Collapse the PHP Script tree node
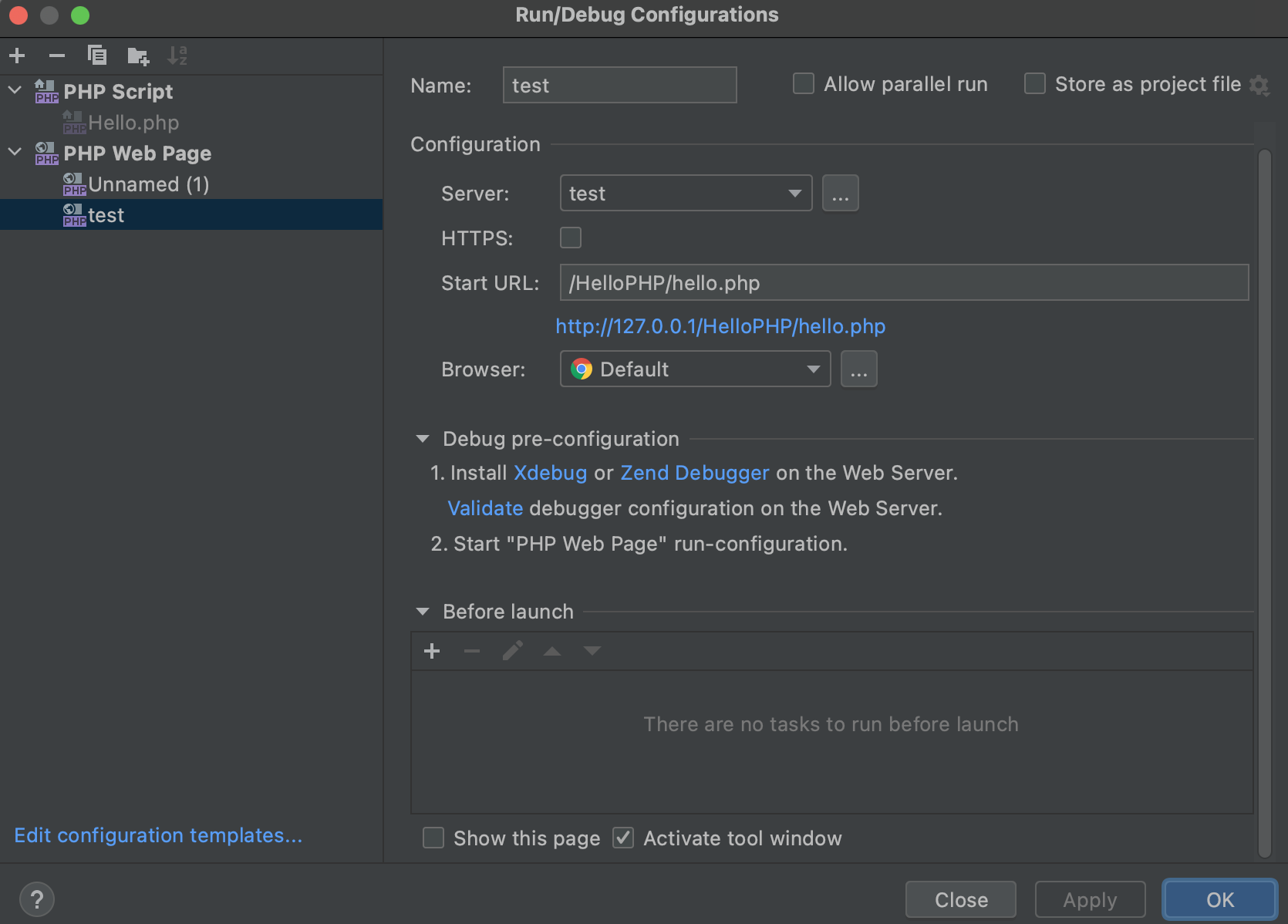1288x924 pixels. pos(15,90)
